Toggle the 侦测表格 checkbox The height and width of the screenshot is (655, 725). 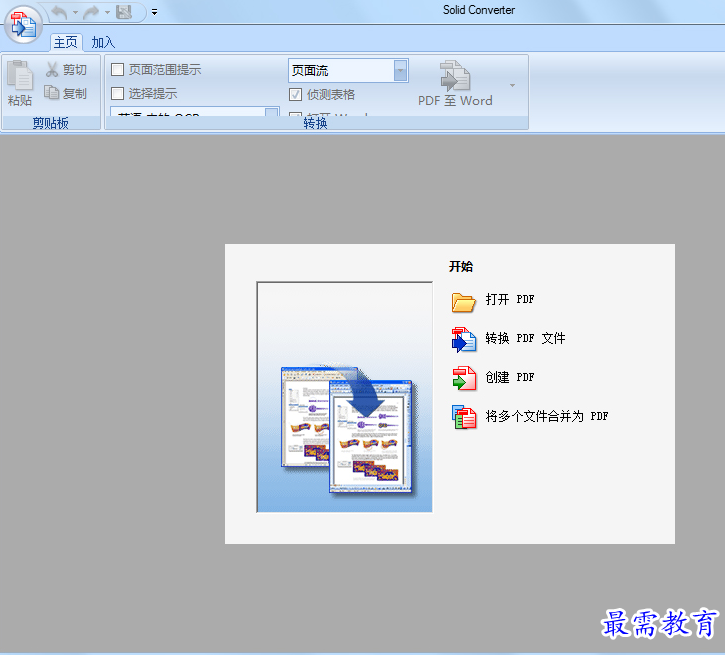(x=295, y=95)
